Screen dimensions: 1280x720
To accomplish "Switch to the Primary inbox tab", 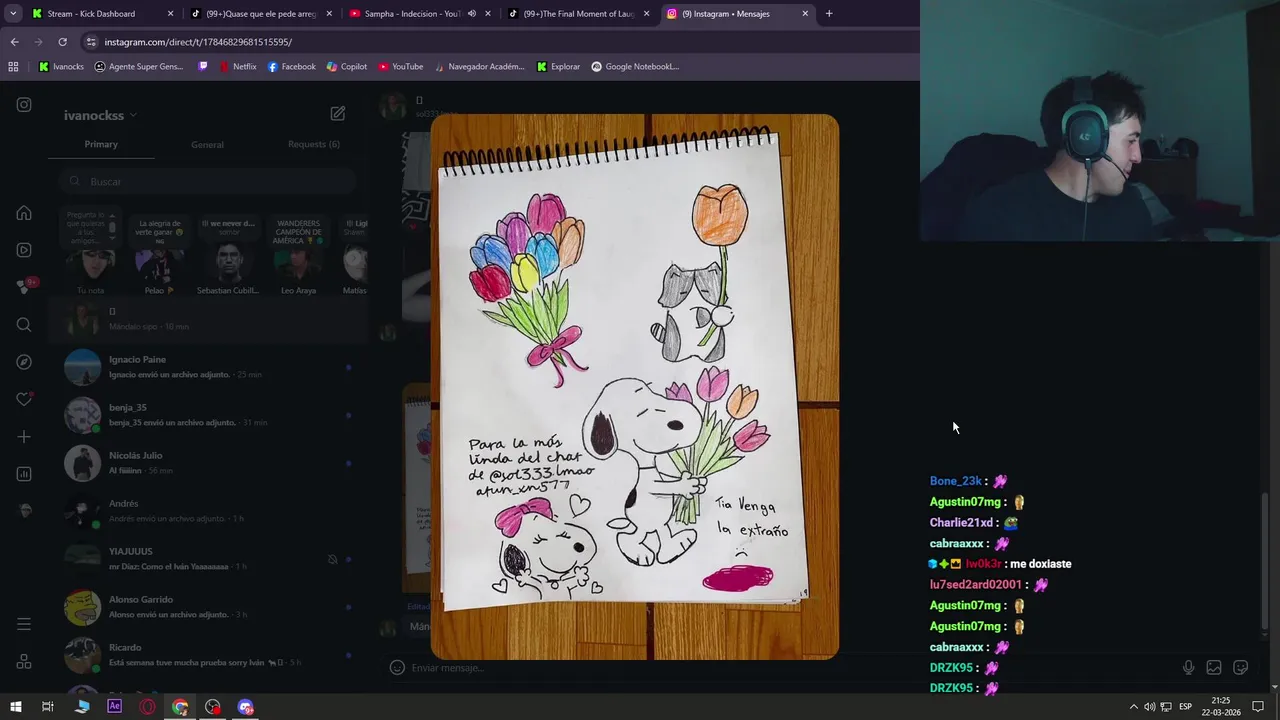I will click(101, 144).
